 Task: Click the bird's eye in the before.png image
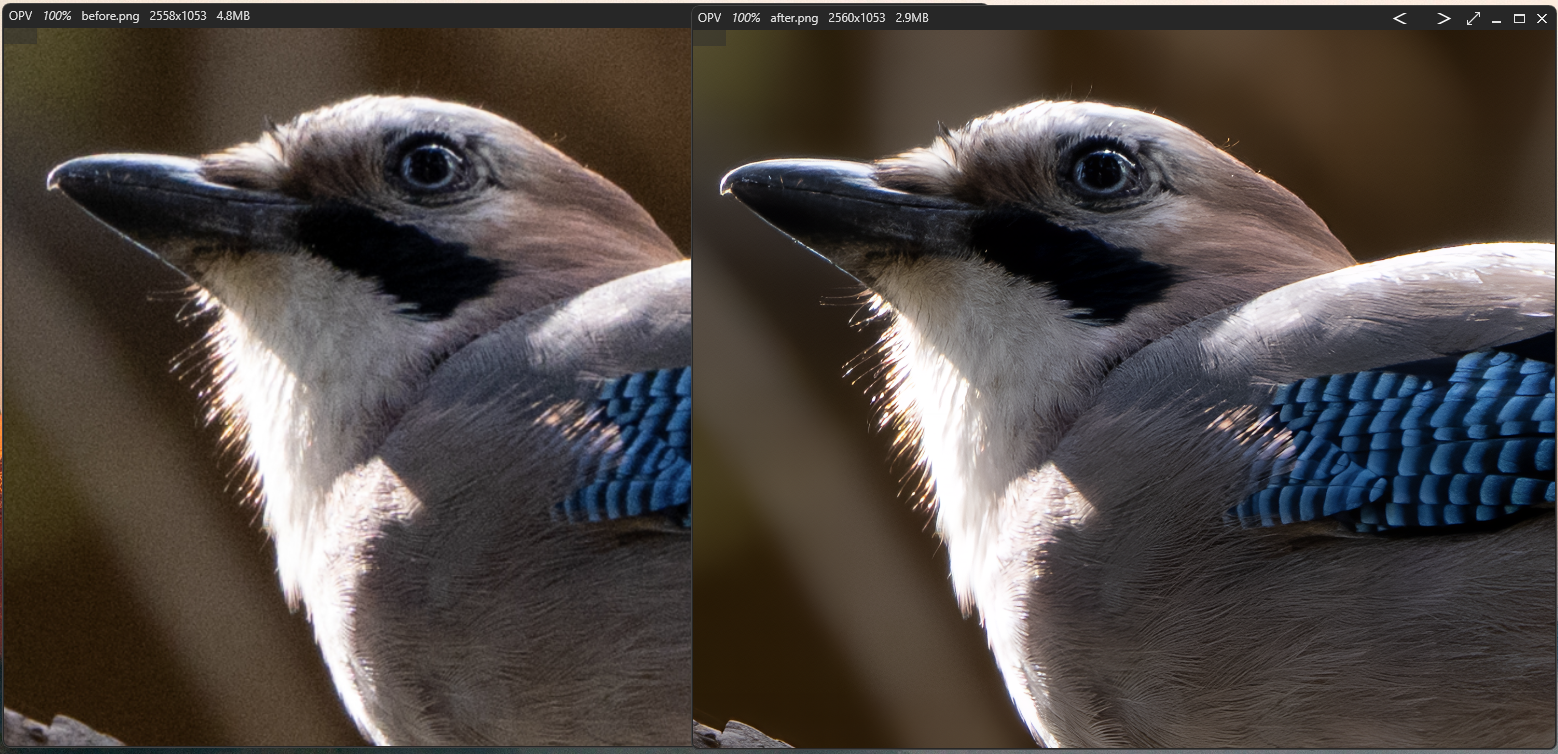point(431,166)
